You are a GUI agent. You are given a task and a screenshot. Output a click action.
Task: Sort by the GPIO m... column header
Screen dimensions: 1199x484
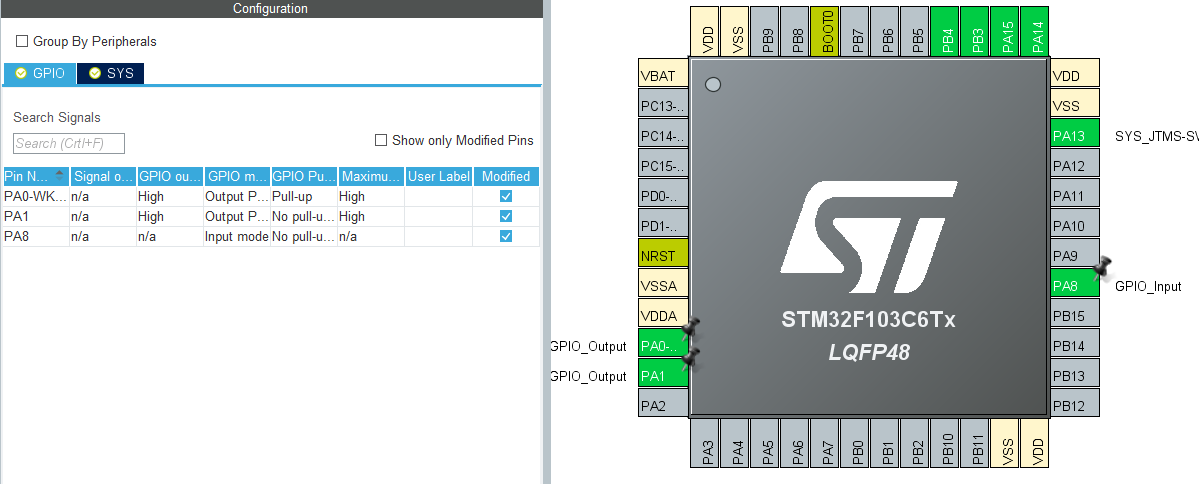pos(237,176)
